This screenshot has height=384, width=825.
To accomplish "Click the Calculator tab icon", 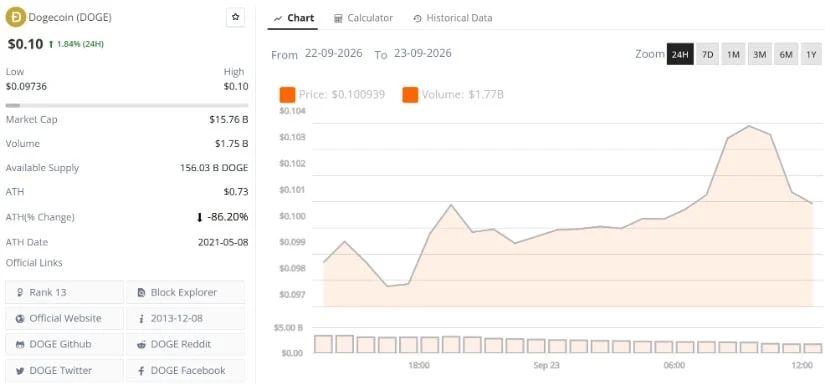I will coord(338,18).
